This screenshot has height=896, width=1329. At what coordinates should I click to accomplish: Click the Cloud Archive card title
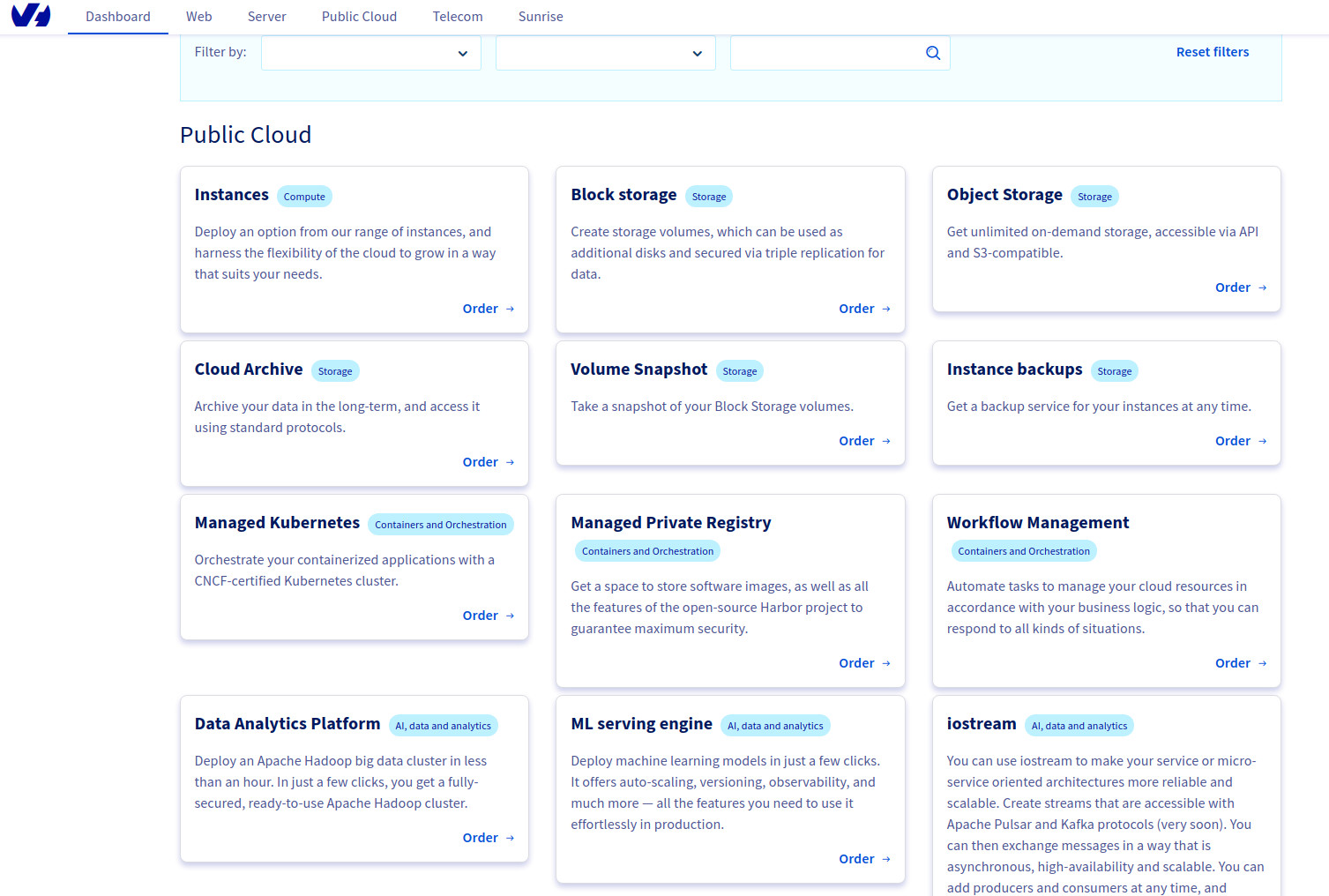tap(249, 370)
